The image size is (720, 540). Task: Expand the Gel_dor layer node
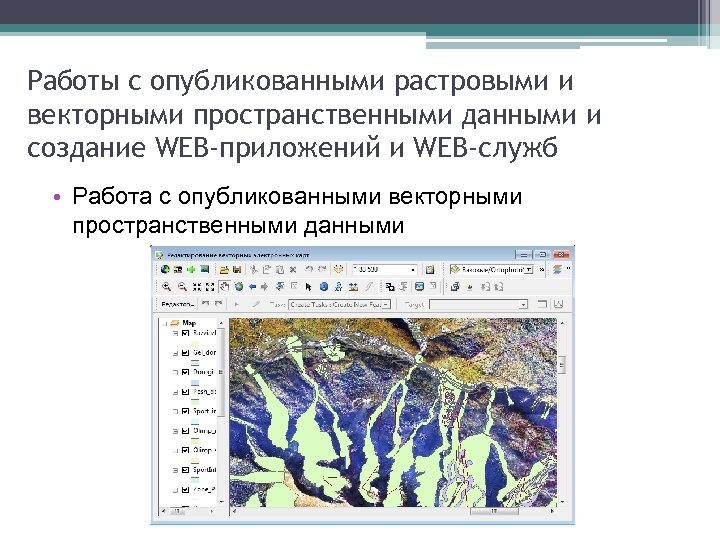click(175, 353)
